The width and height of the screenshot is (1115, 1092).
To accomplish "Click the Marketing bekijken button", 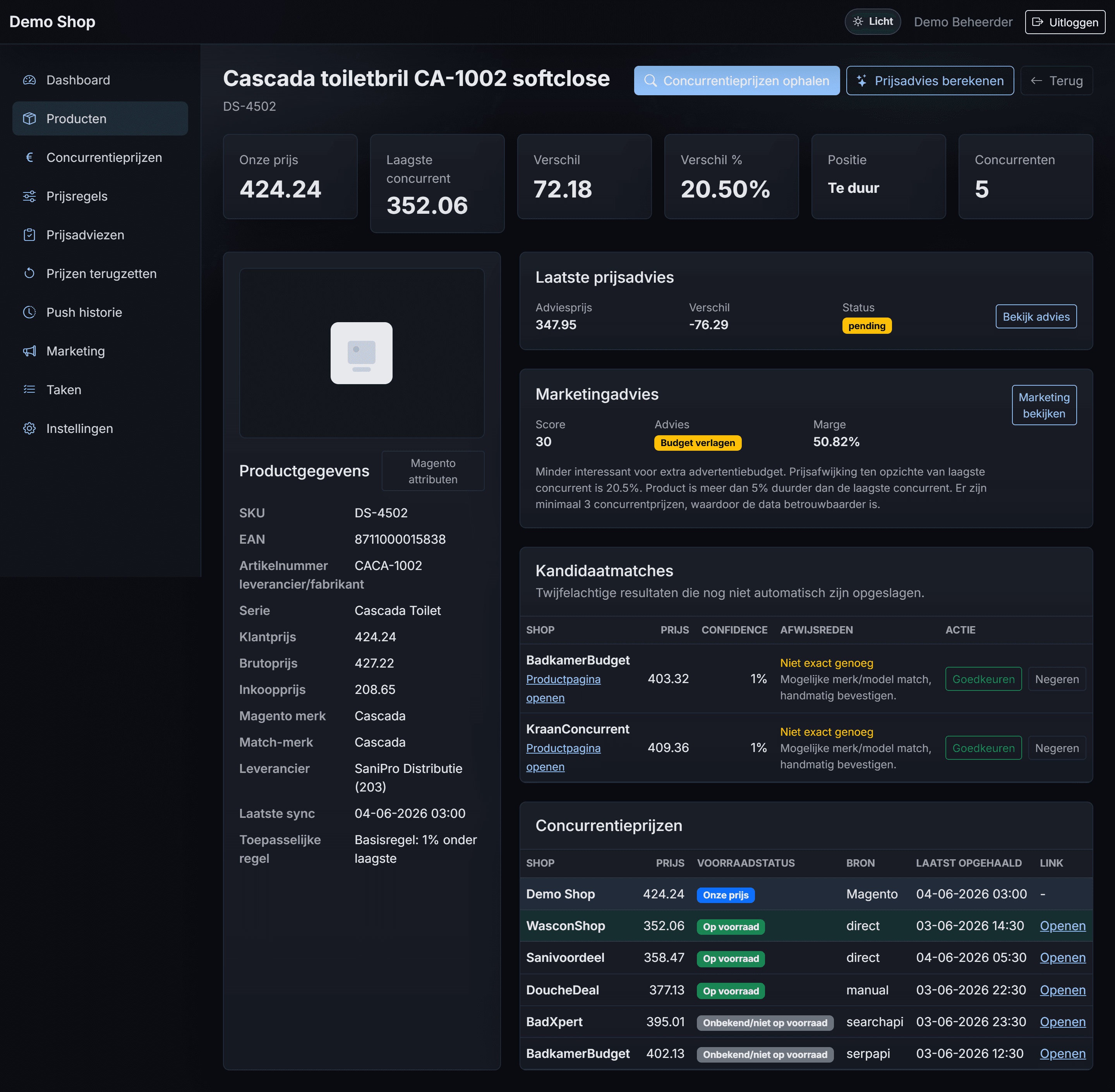I will [x=1044, y=405].
